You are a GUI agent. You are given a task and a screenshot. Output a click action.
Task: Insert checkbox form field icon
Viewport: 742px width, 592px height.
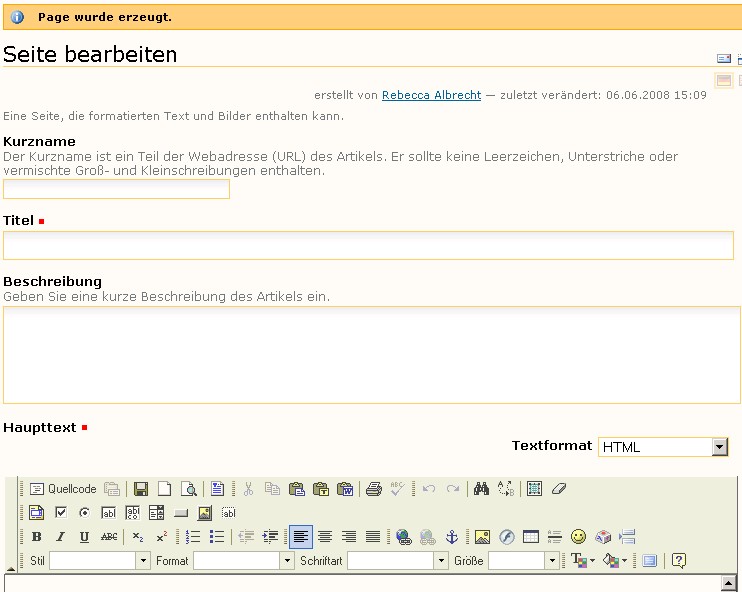coord(61,512)
